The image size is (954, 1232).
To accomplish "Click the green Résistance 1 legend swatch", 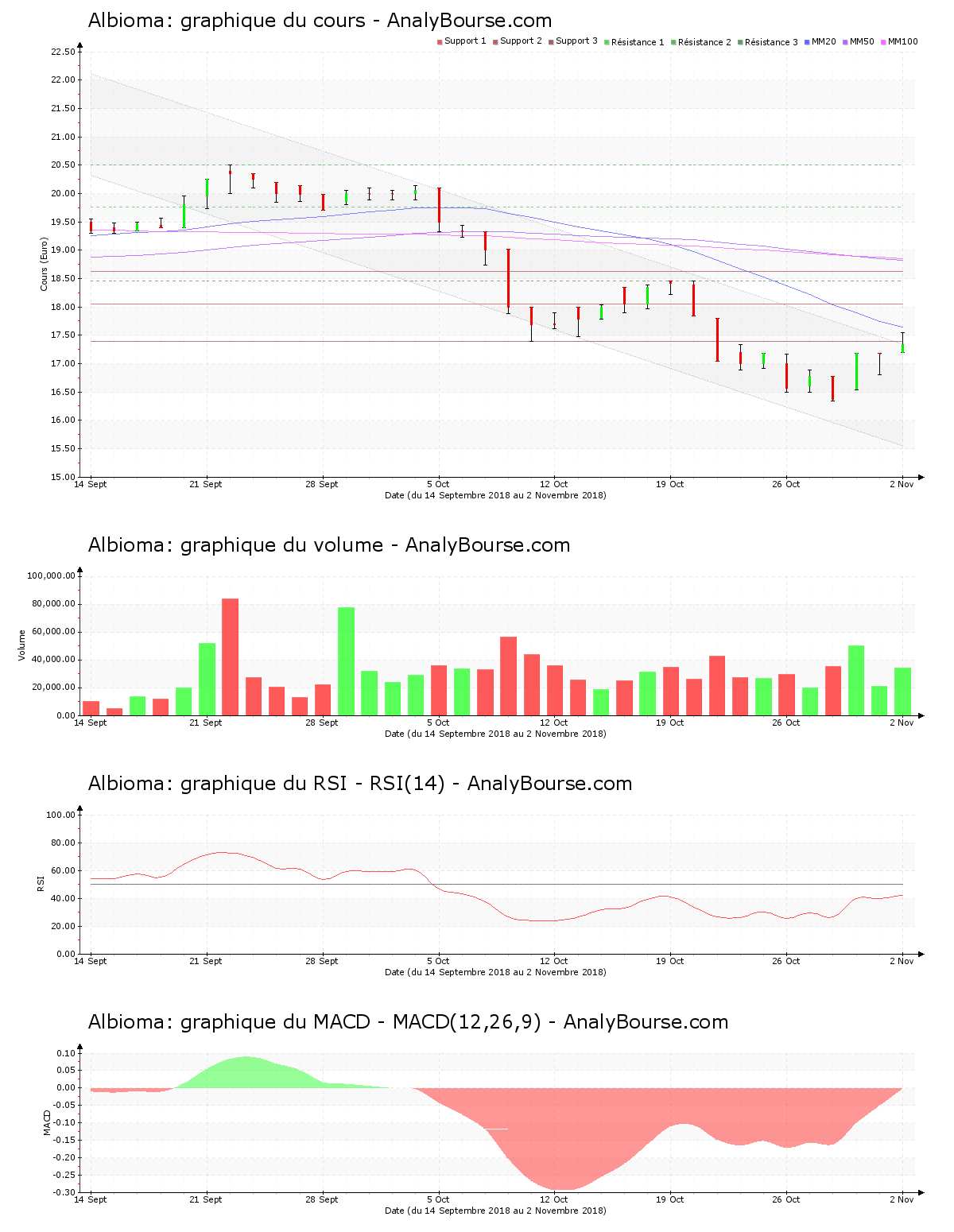I will 607,41.
